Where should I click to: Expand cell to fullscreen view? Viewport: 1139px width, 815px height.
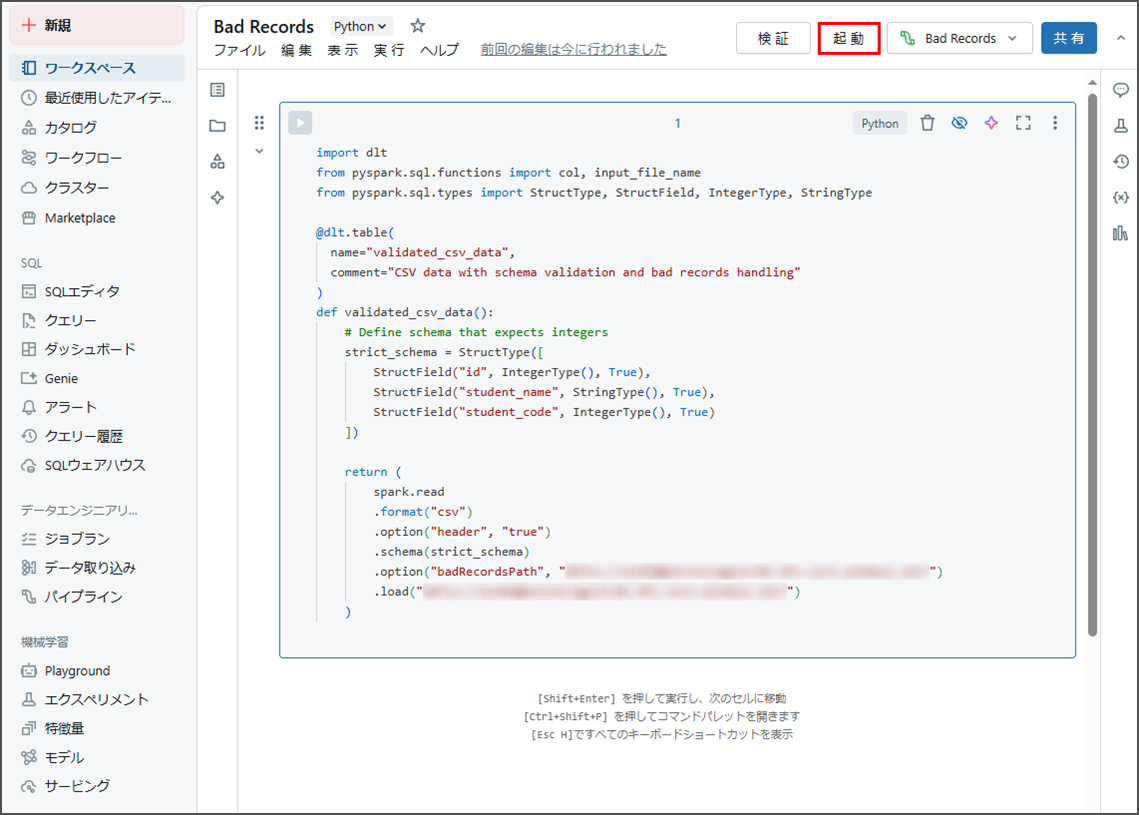[x=1023, y=123]
